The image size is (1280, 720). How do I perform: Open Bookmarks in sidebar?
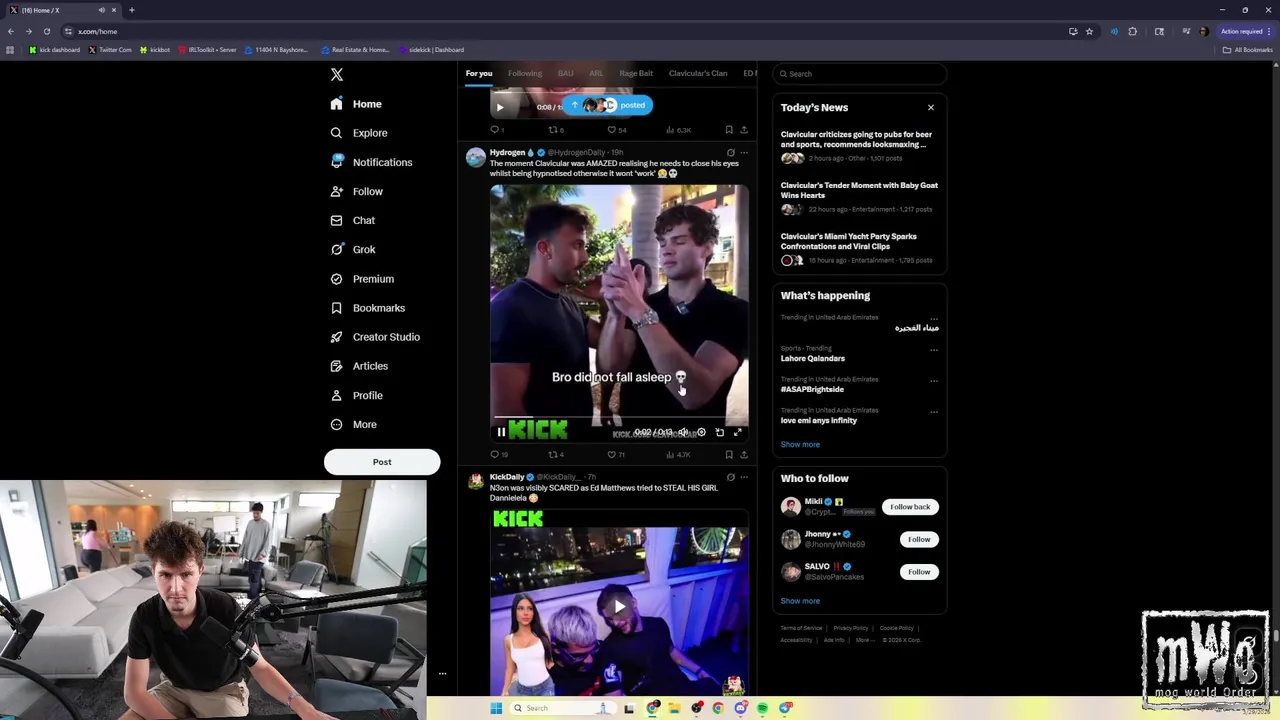click(x=367, y=308)
